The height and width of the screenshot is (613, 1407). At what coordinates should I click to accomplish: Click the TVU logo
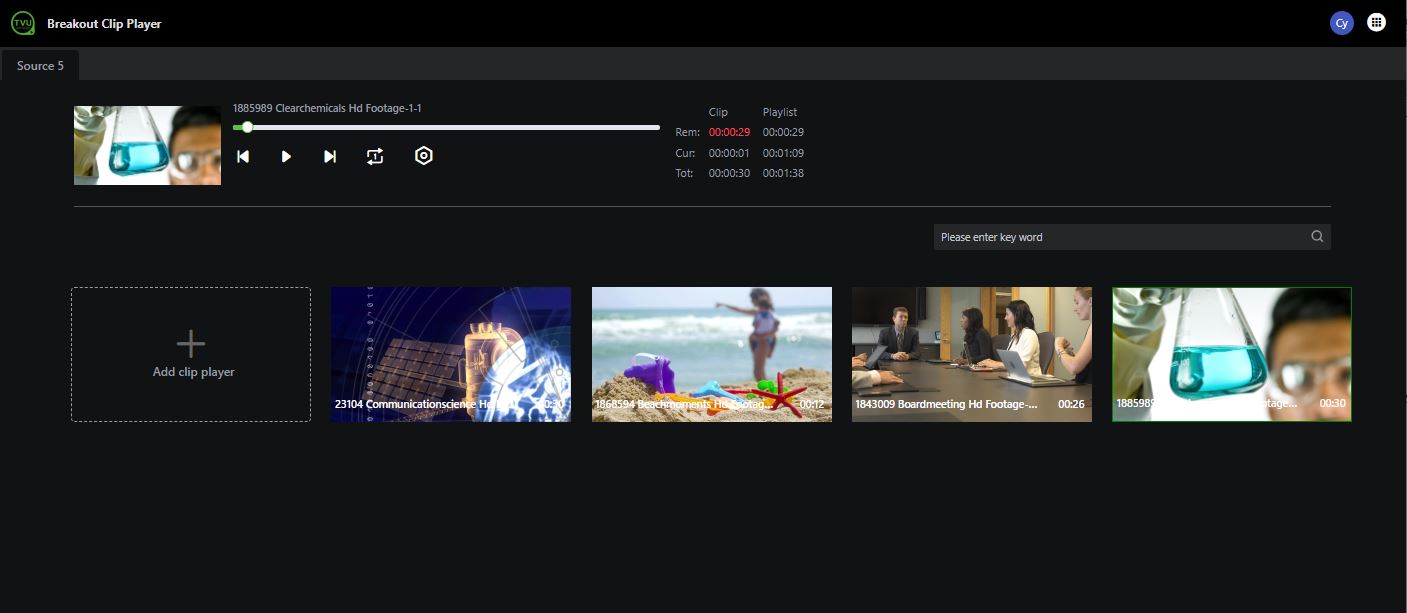pyautogui.click(x=22, y=21)
